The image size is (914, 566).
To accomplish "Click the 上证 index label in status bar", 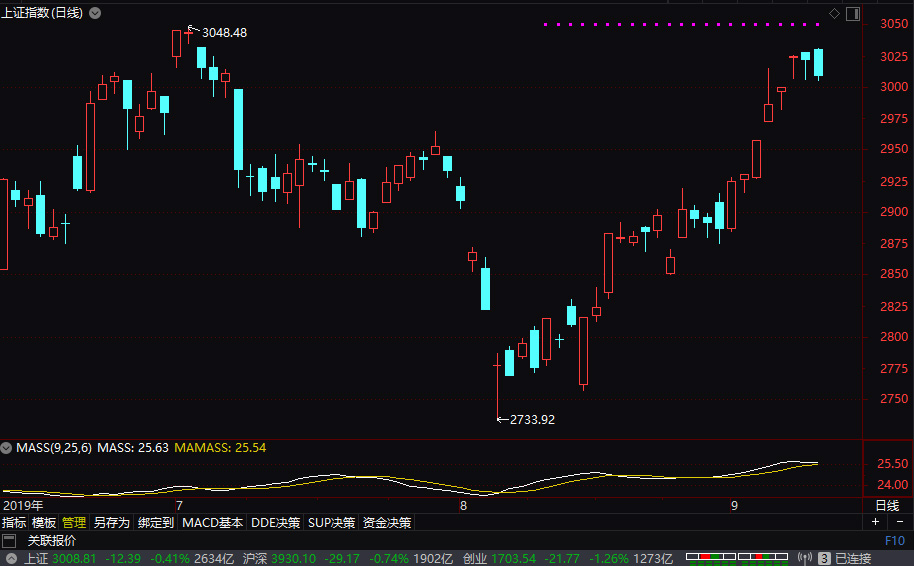I will click(x=36, y=558).
